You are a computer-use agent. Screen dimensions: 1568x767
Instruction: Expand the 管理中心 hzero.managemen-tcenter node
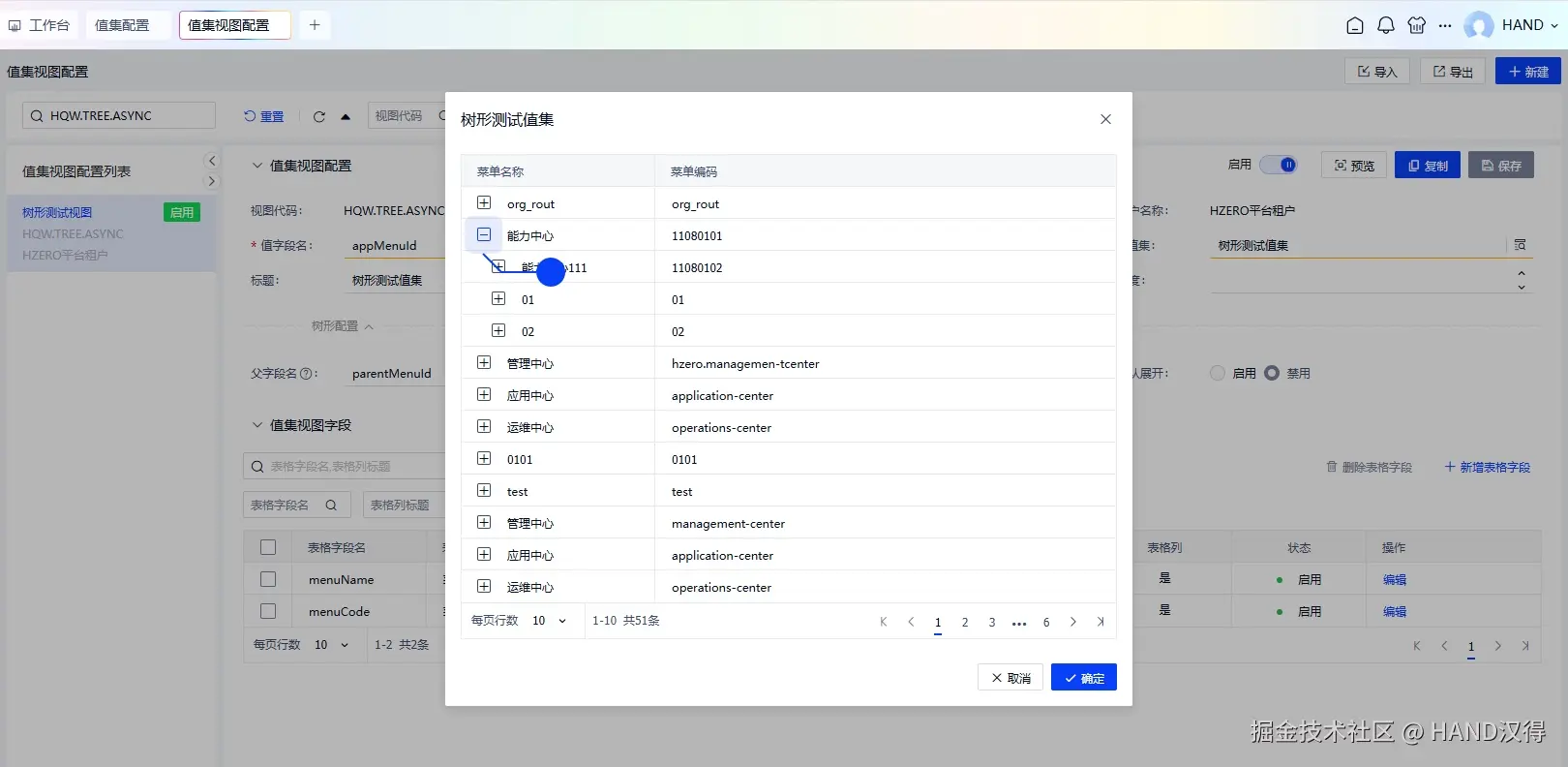click(484, 362)
